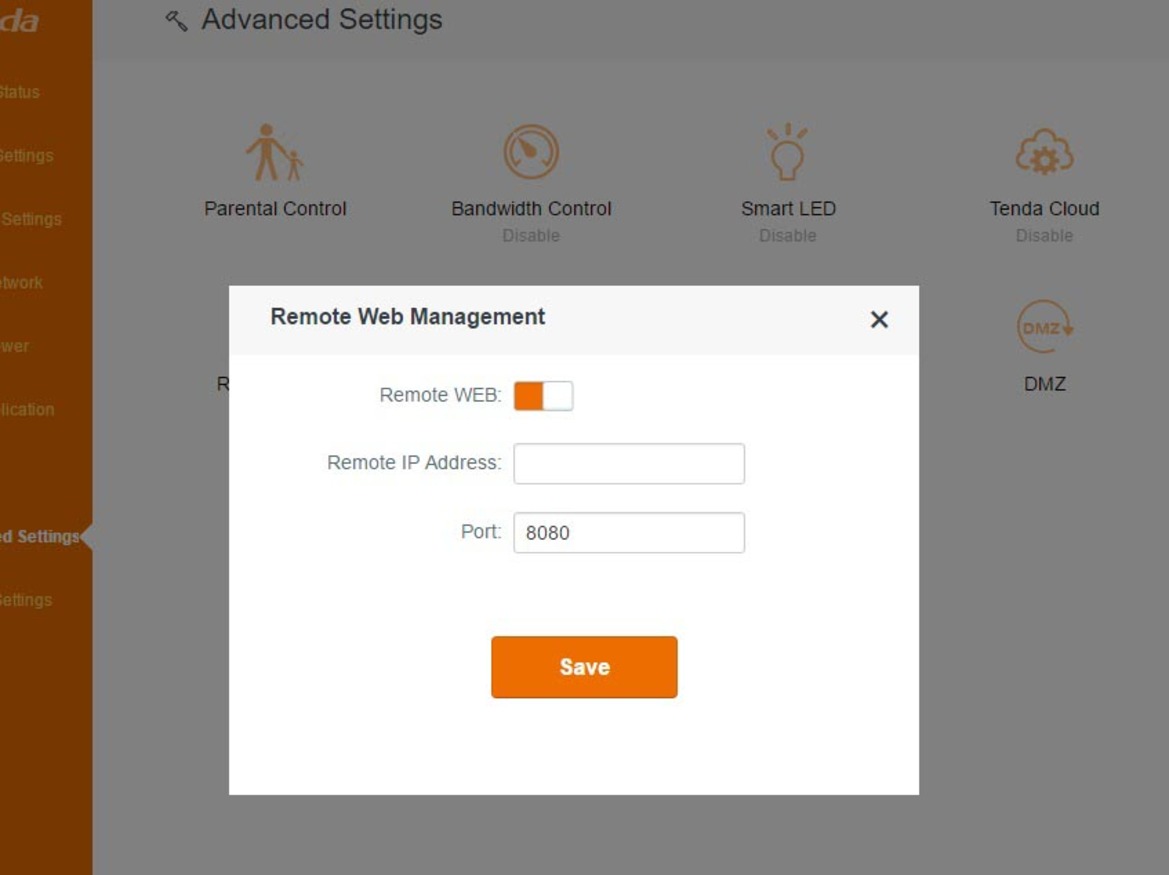1169x875 pixels.
Task: Click the Port input field
Action: (628, 532)
